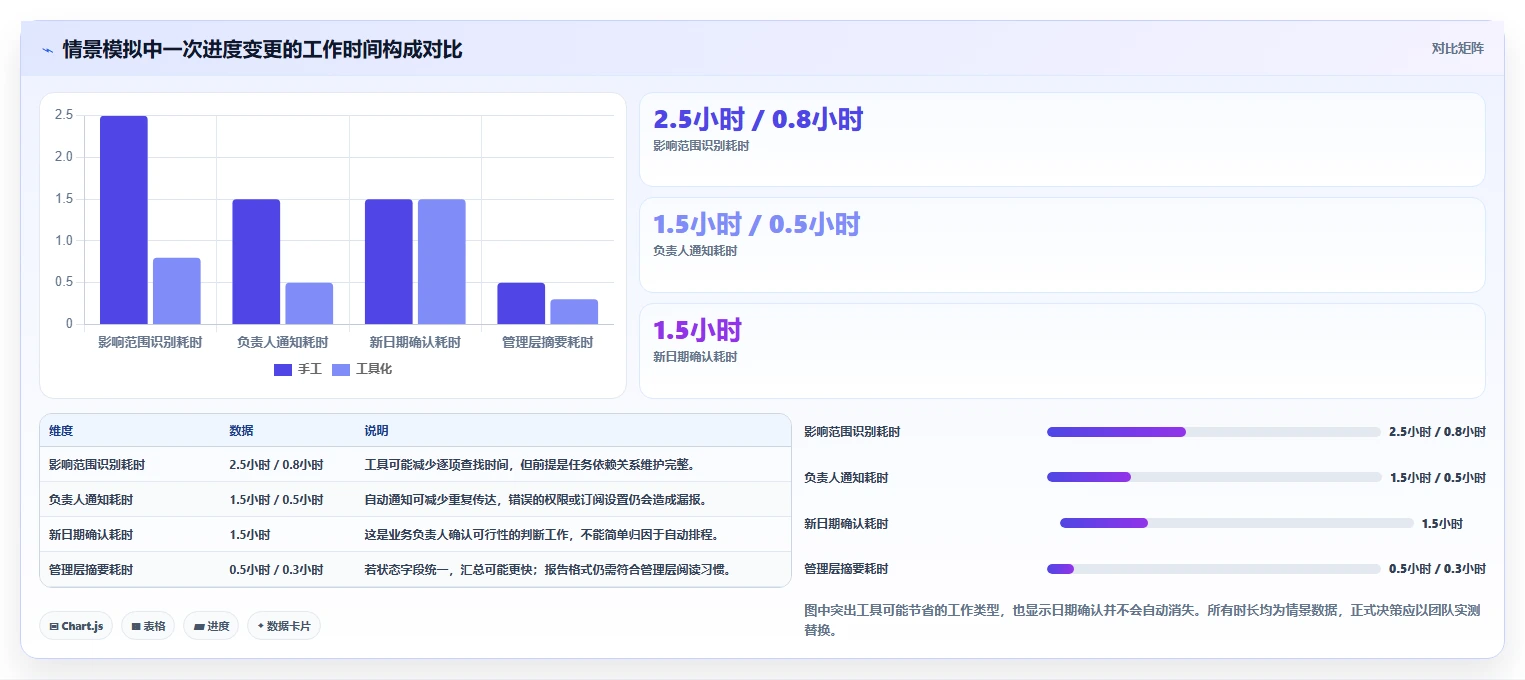Click the title 情景模拟中一次进度变更的工作时间构成对比

pos(262,49)
